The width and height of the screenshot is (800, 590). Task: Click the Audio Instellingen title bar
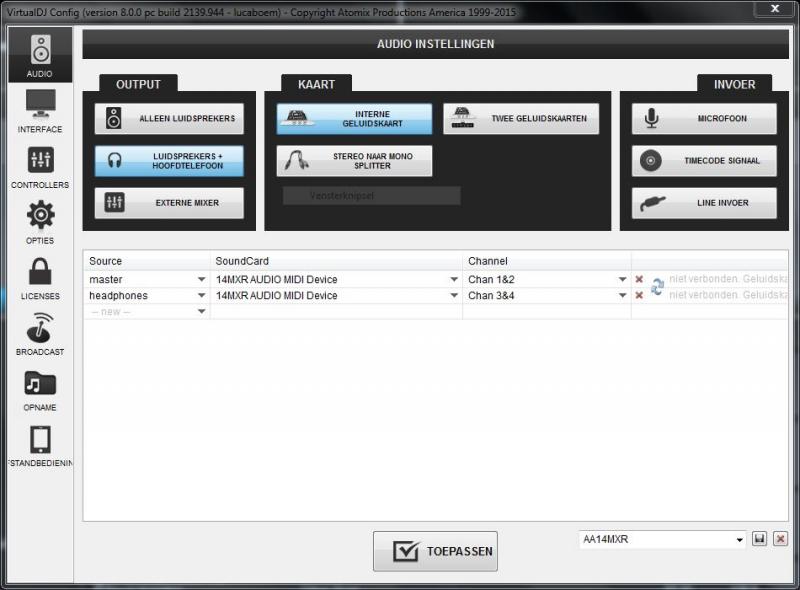[435, 44]
